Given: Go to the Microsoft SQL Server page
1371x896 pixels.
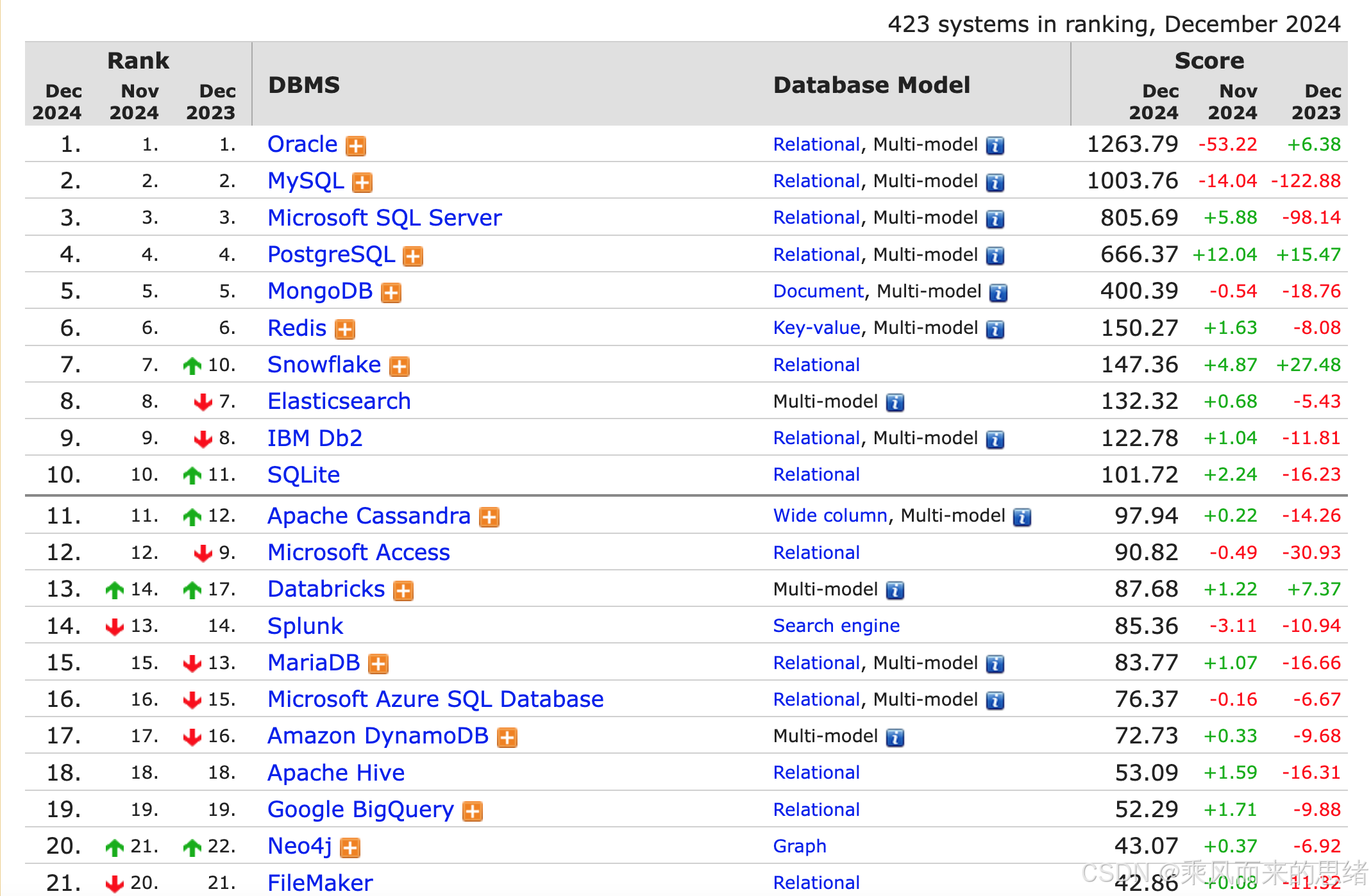Looking at the screenshot, I should point(385,218).
